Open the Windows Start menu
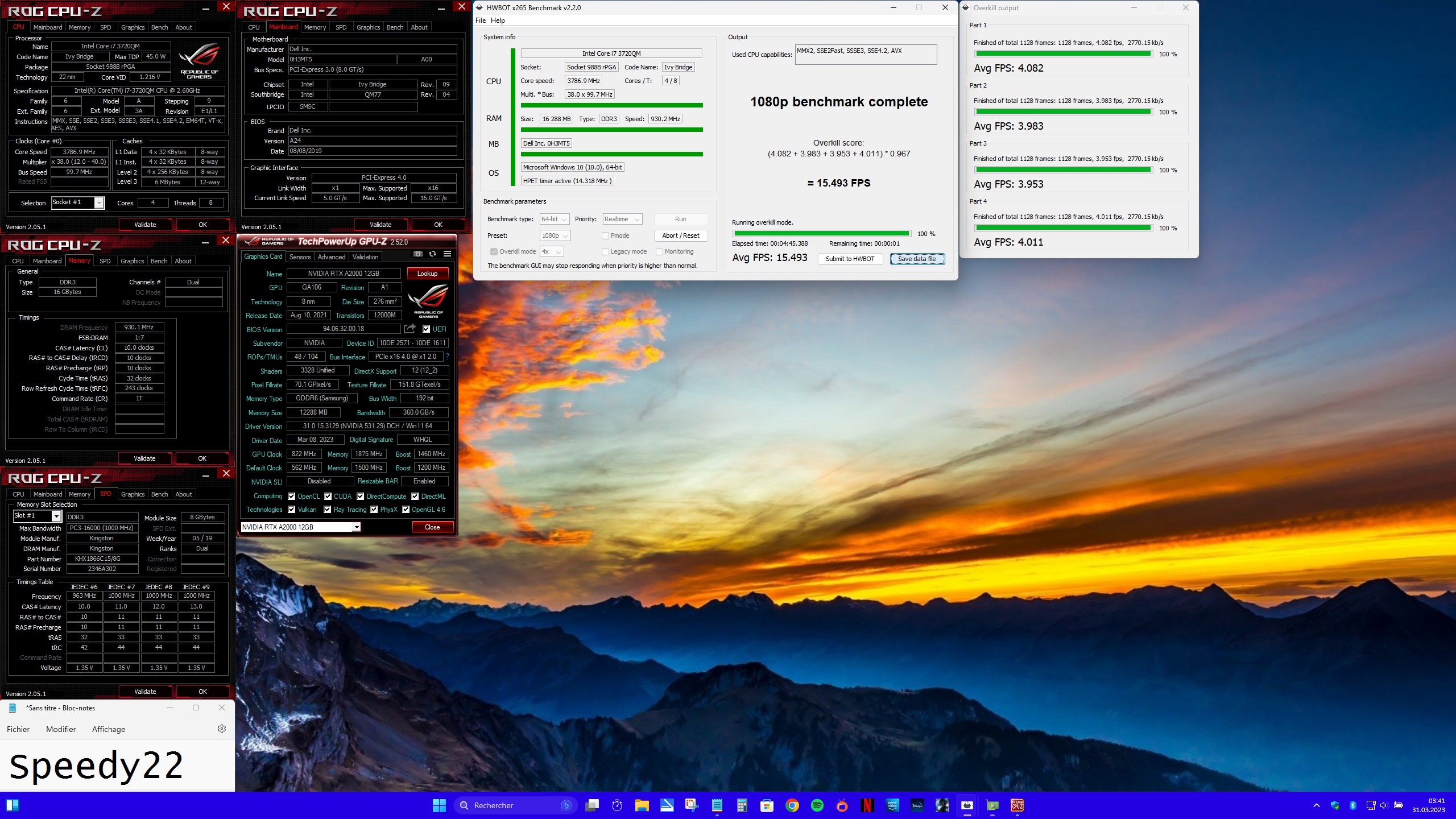 (x=439, y=805)
